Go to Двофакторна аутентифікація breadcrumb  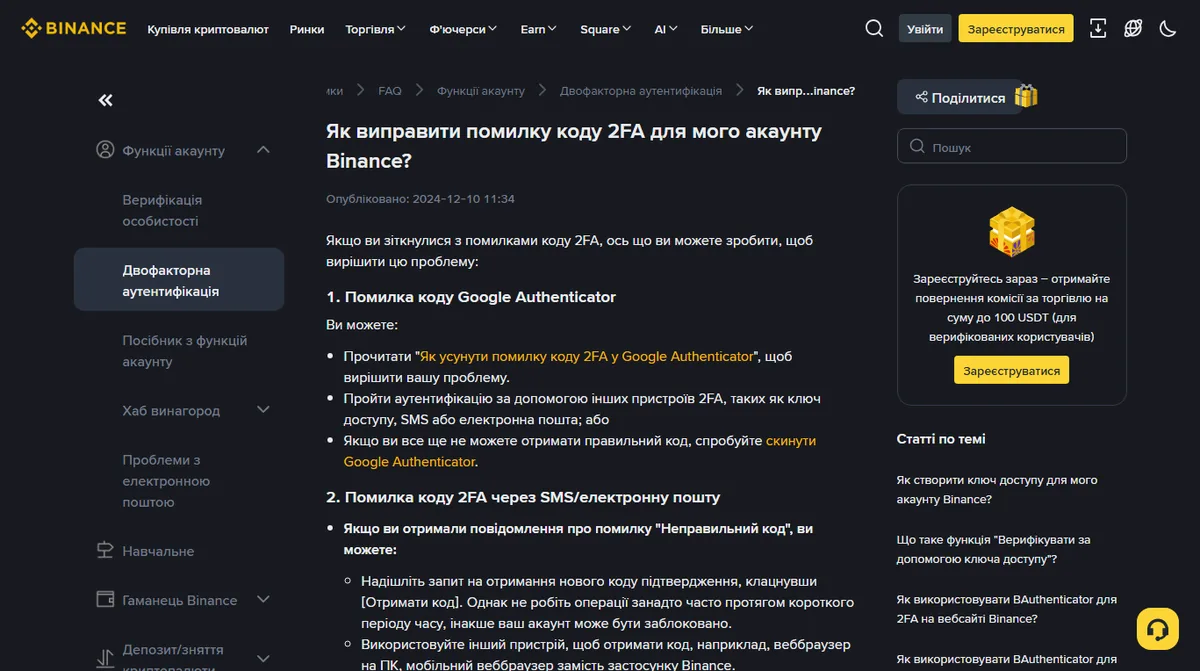[641, 90]
